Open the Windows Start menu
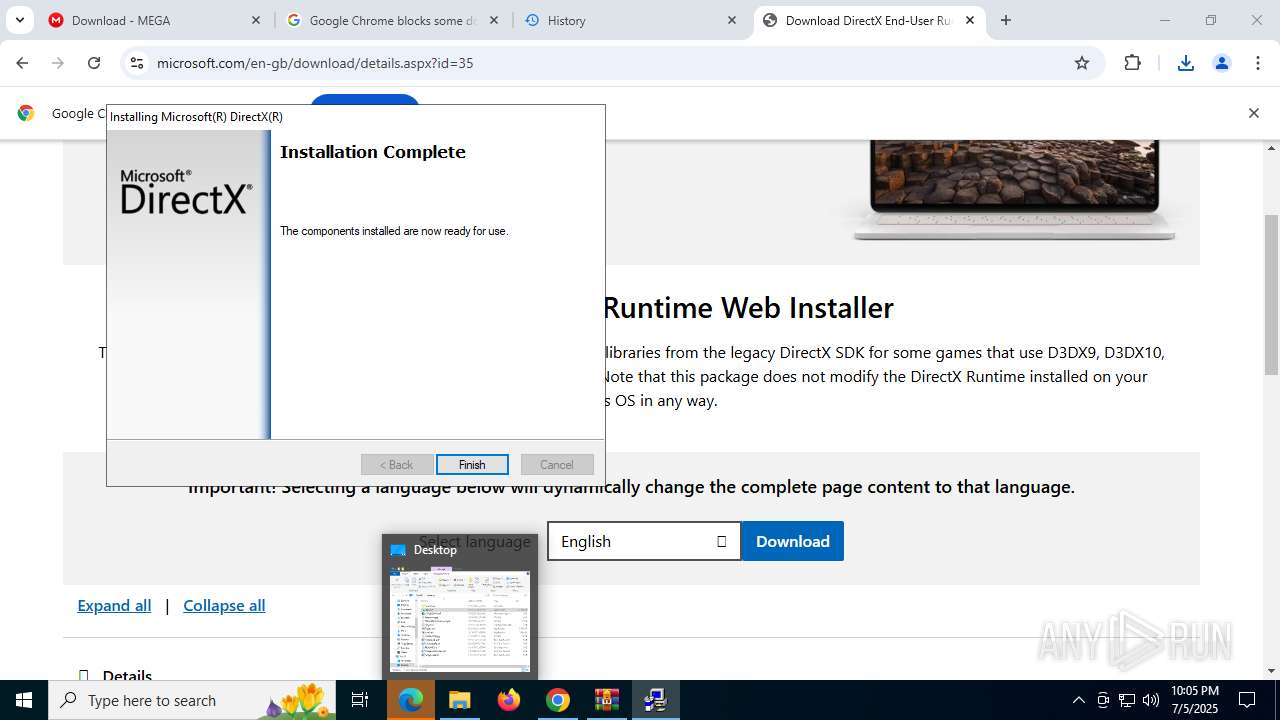Image resolution: width=1280 pixels, height=720 pixels. (24, 700)
